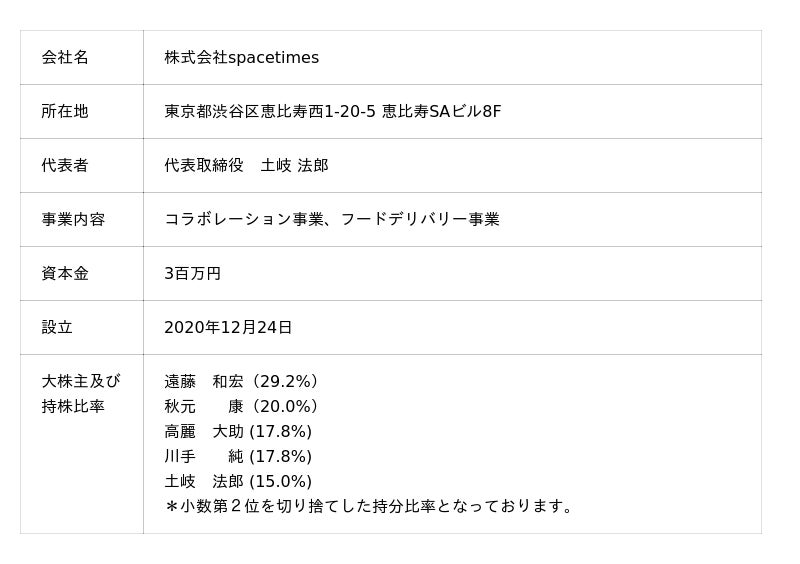The image size is (800, 564).
Task: Click shareholder 遠藤 和宏 (29.2%) line
Action: (x=241, y=382)
